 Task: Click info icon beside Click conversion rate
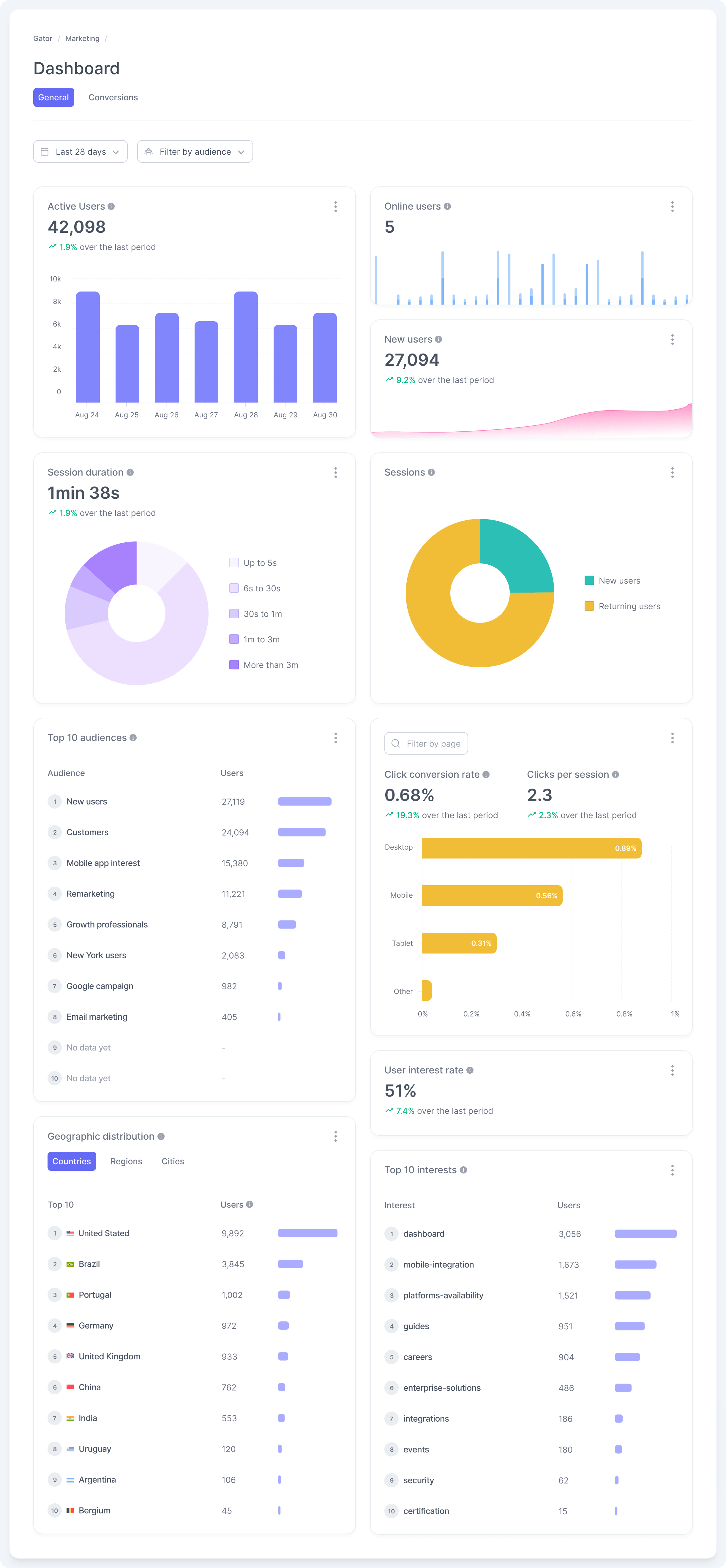(486, 774)
